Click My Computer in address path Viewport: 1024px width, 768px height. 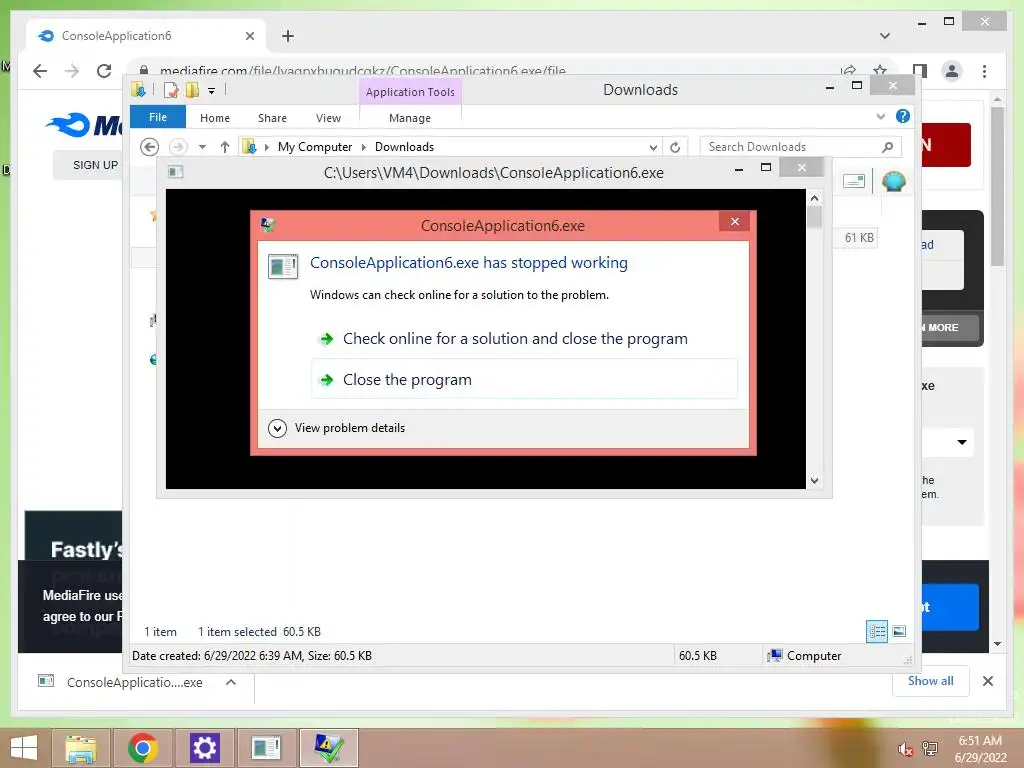click(x=315, y=147)
